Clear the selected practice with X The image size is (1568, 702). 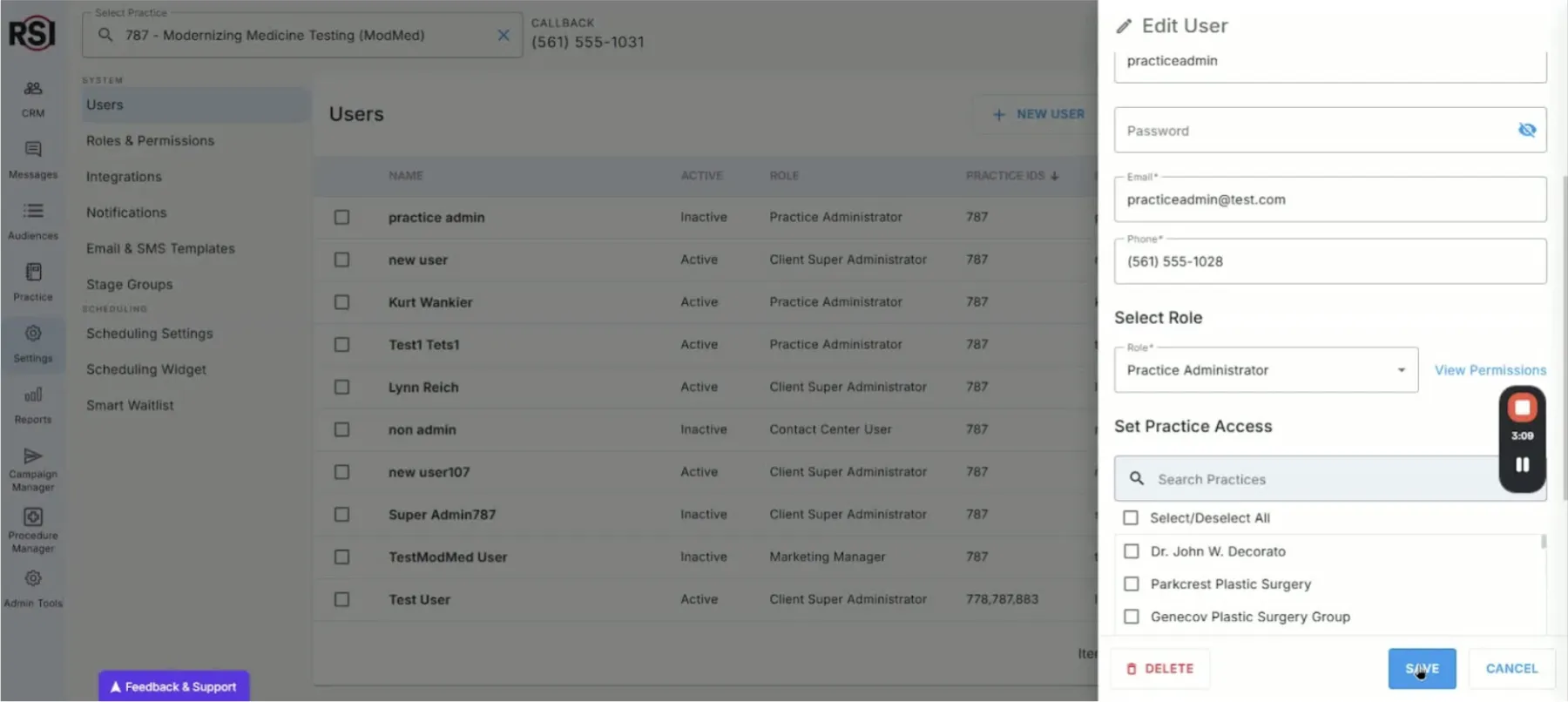(503, 36)
